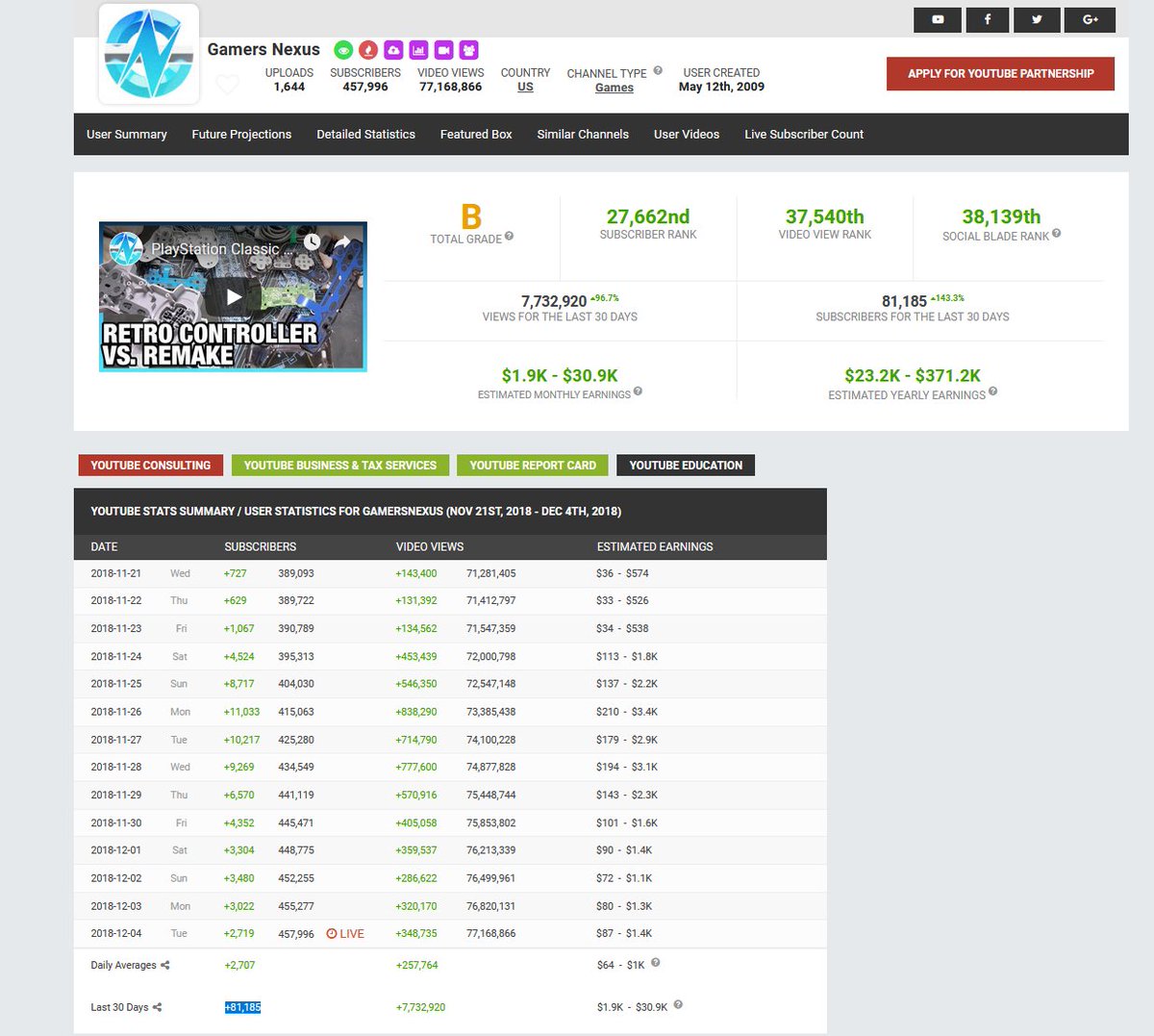Favorite channel with the heart icon
1154x1036 pixels.
[227, 85]
